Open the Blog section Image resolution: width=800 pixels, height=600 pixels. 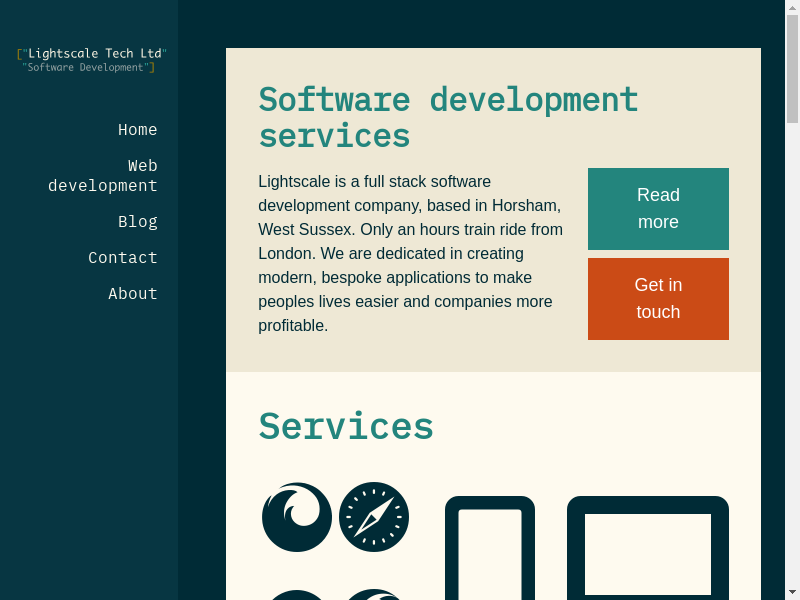(137, 222)
